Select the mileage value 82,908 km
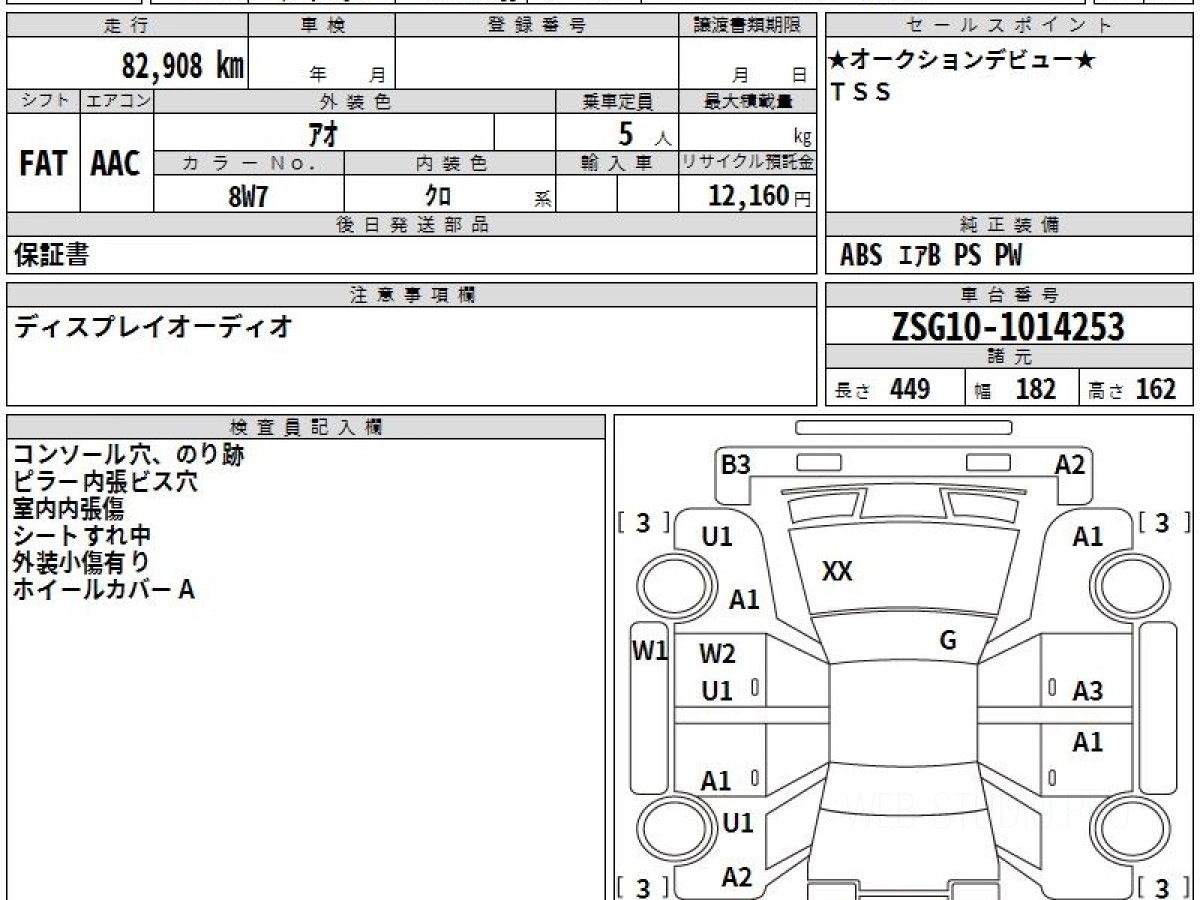The height and width of the screenshot is (900, 1200). point(183,66)
